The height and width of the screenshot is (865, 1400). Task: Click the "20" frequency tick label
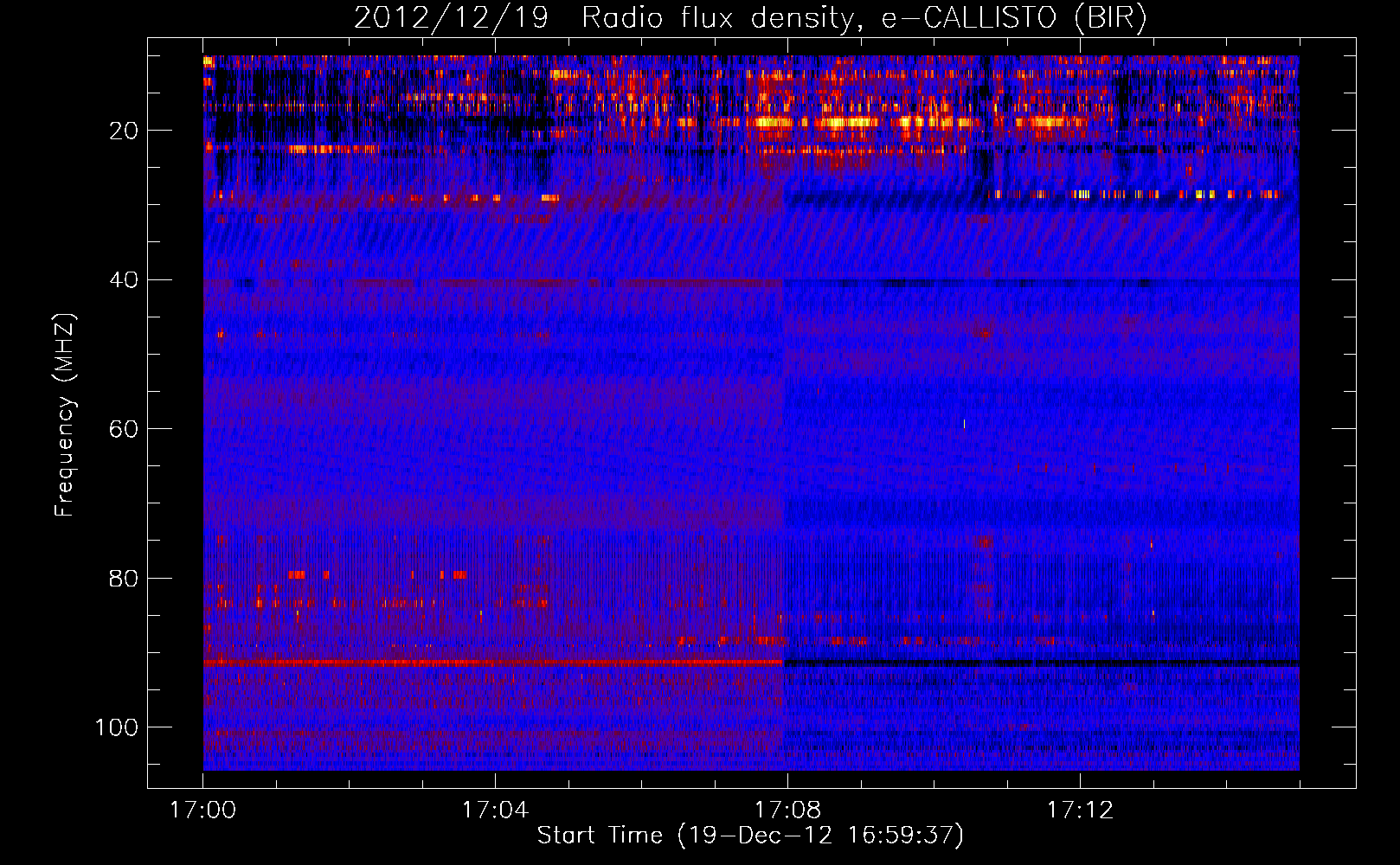coord(125,131)
